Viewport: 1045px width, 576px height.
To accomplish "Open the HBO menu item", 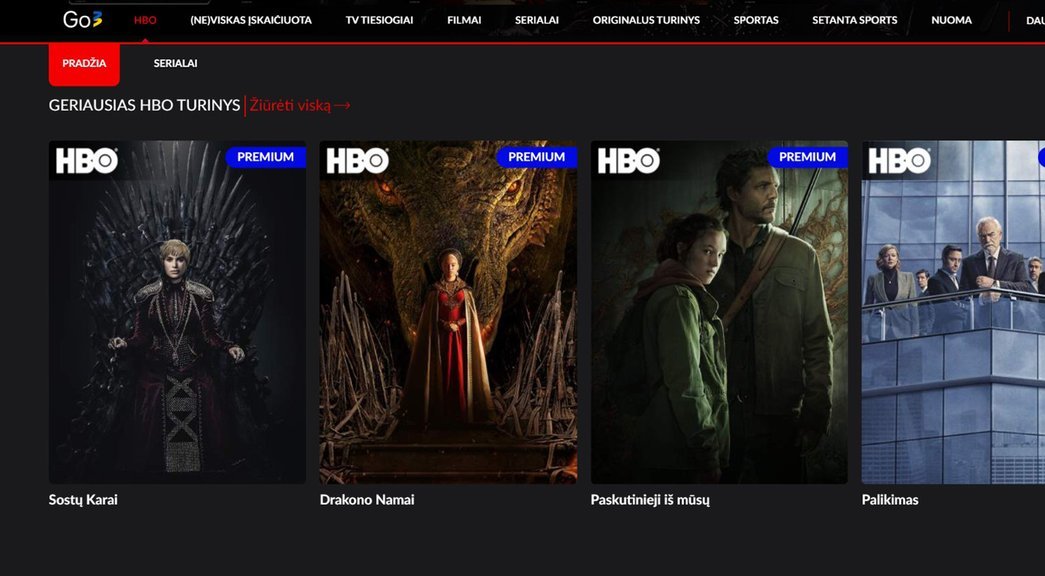I will [x=145, y=20].
